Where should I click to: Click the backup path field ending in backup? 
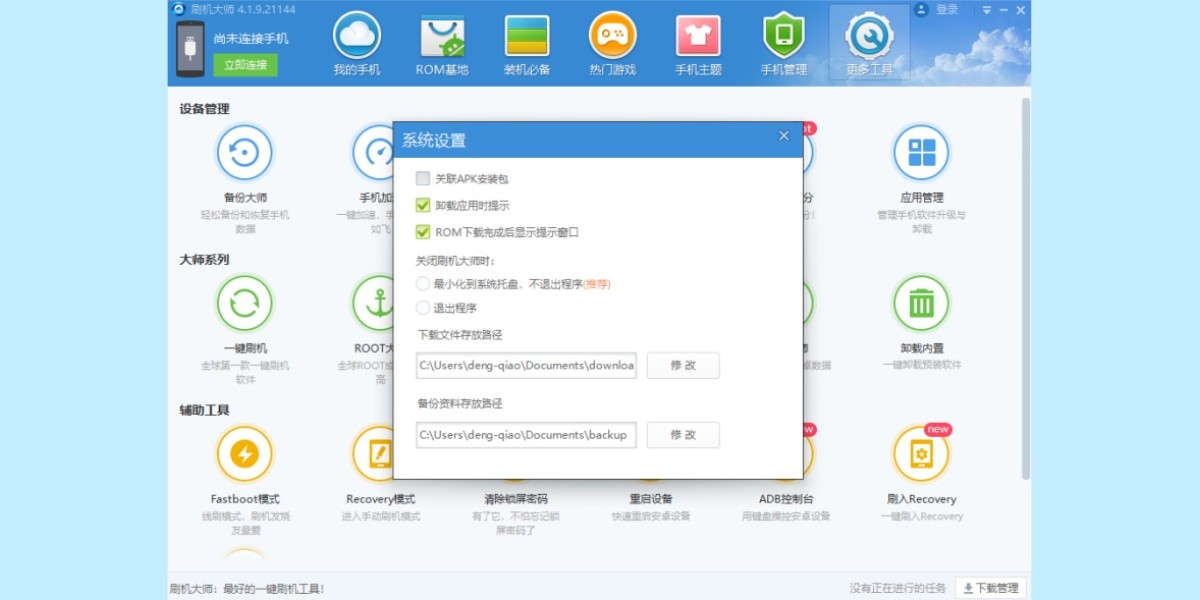(x=527, y=435)
